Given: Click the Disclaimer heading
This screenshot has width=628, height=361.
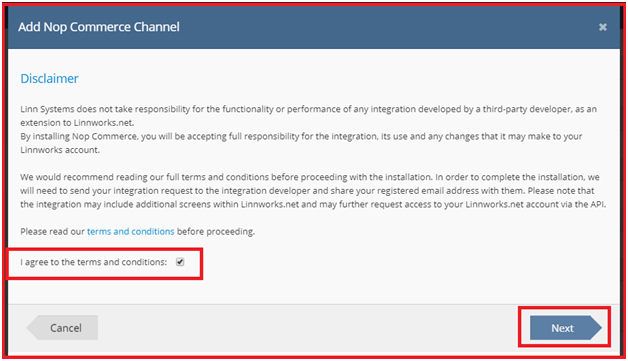Looking at the screenshot, I should (49, 79).
